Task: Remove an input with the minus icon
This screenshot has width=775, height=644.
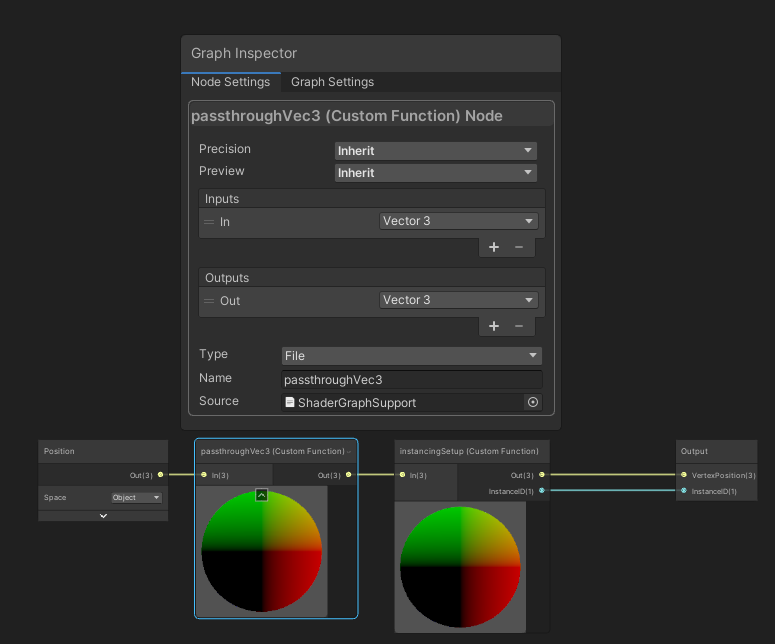Action: pos(519,247)
